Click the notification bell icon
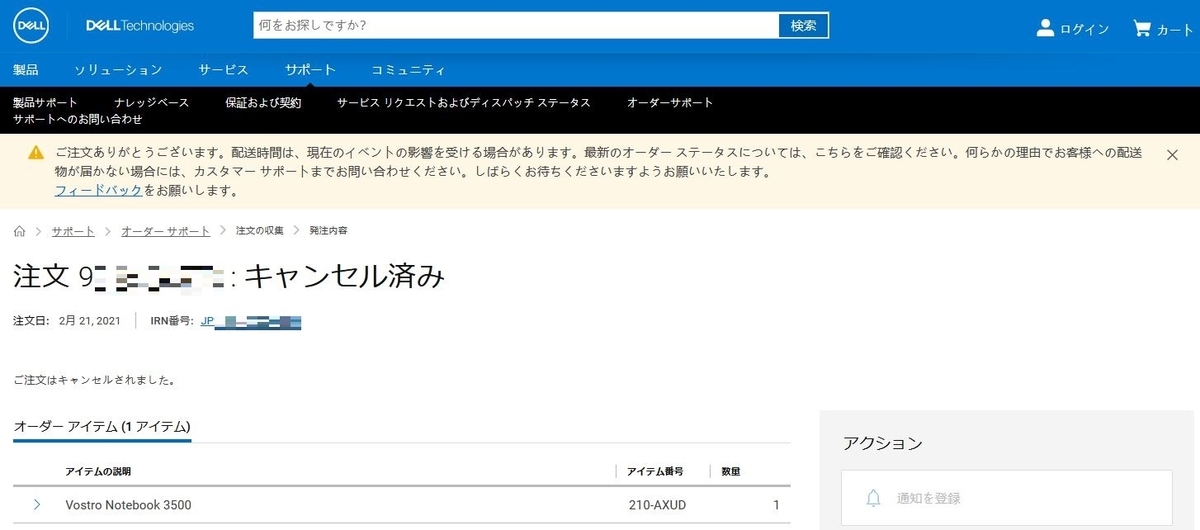The height and width of the screenshot is (530, 1200). [873, 497]
